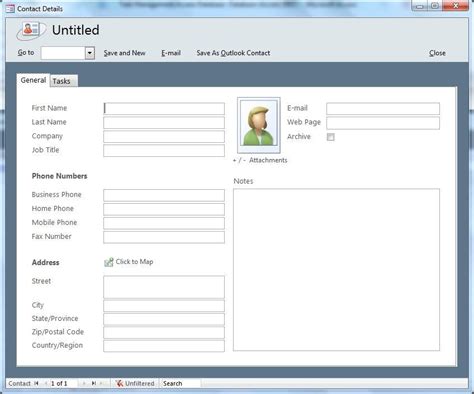Open the Go to dropdown arrow

89,53
